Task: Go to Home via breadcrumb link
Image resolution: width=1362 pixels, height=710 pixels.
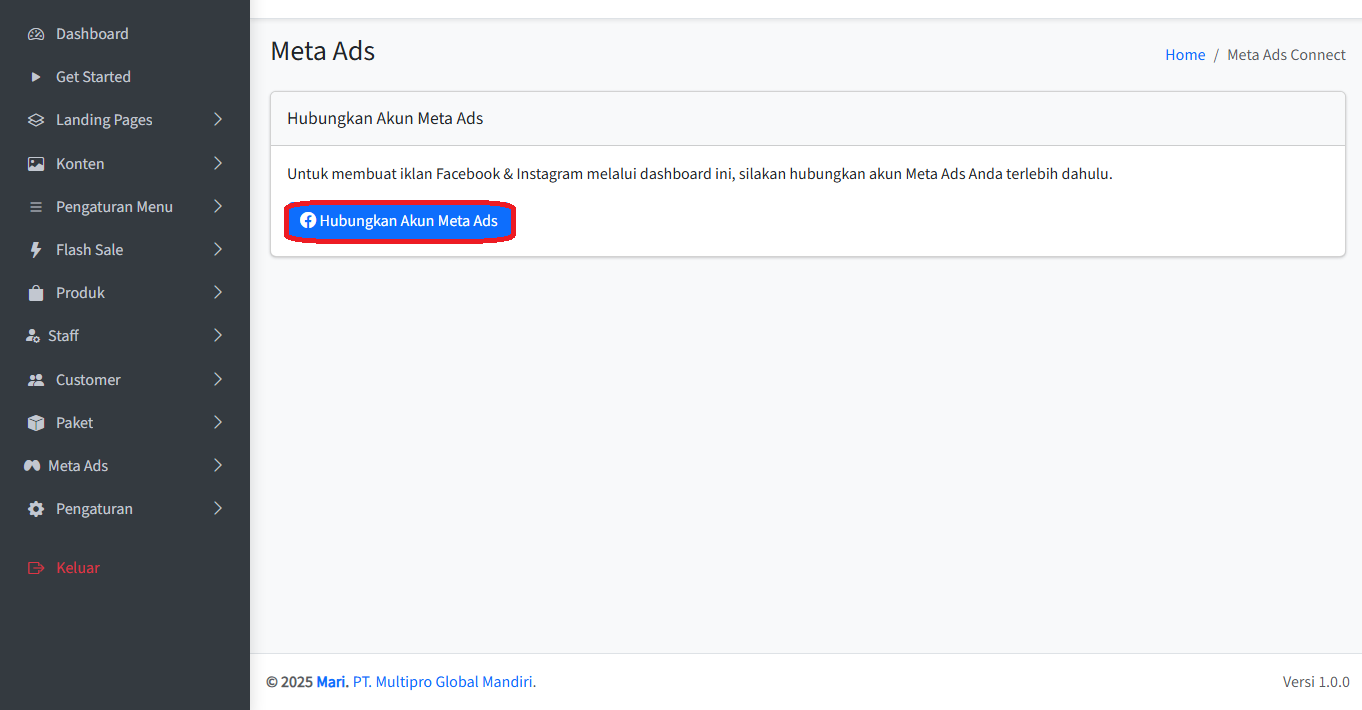Action: 1185,55
